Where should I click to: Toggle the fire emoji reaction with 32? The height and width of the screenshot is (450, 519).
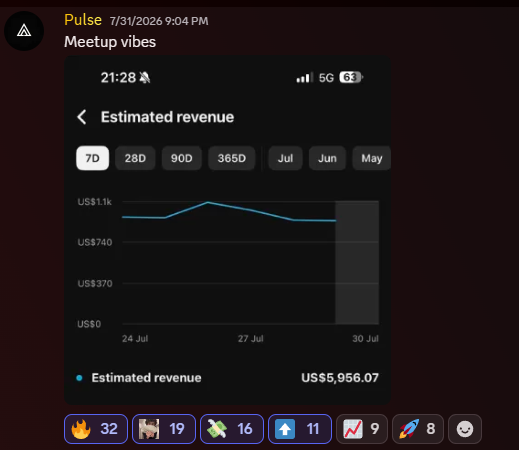click(96, 429)
